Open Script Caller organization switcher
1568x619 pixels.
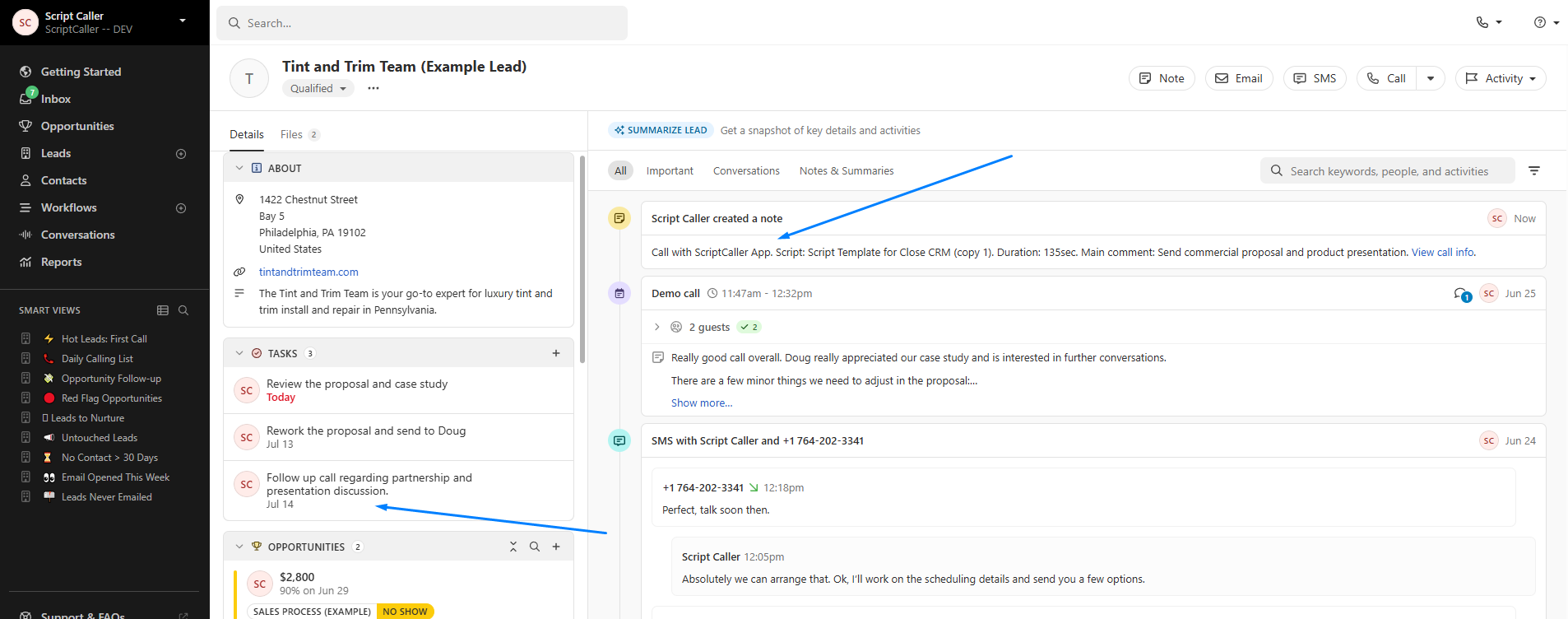(x=104, y=22)
